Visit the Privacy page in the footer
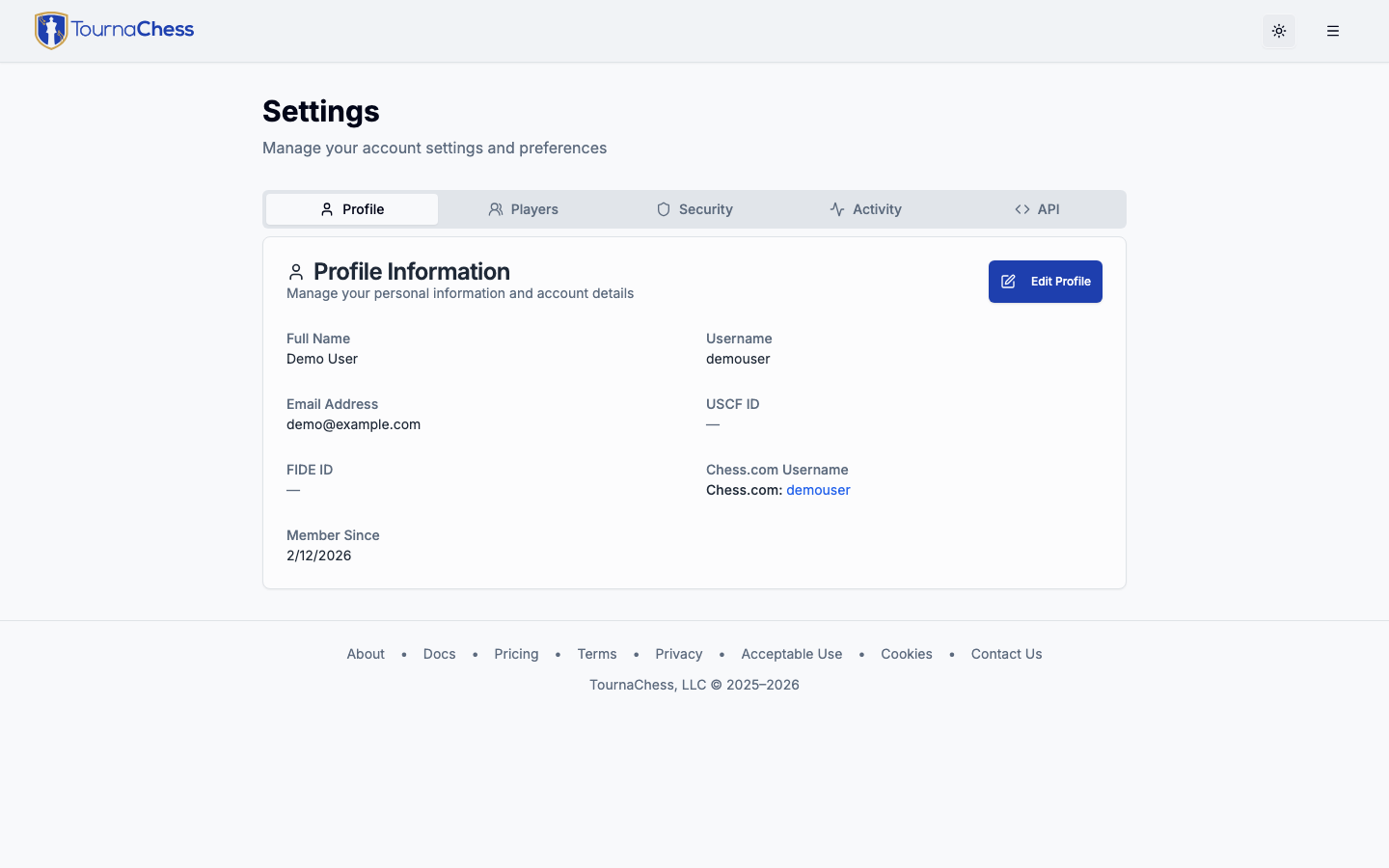Screen dimensions: 1389x868 pos(678,654)
